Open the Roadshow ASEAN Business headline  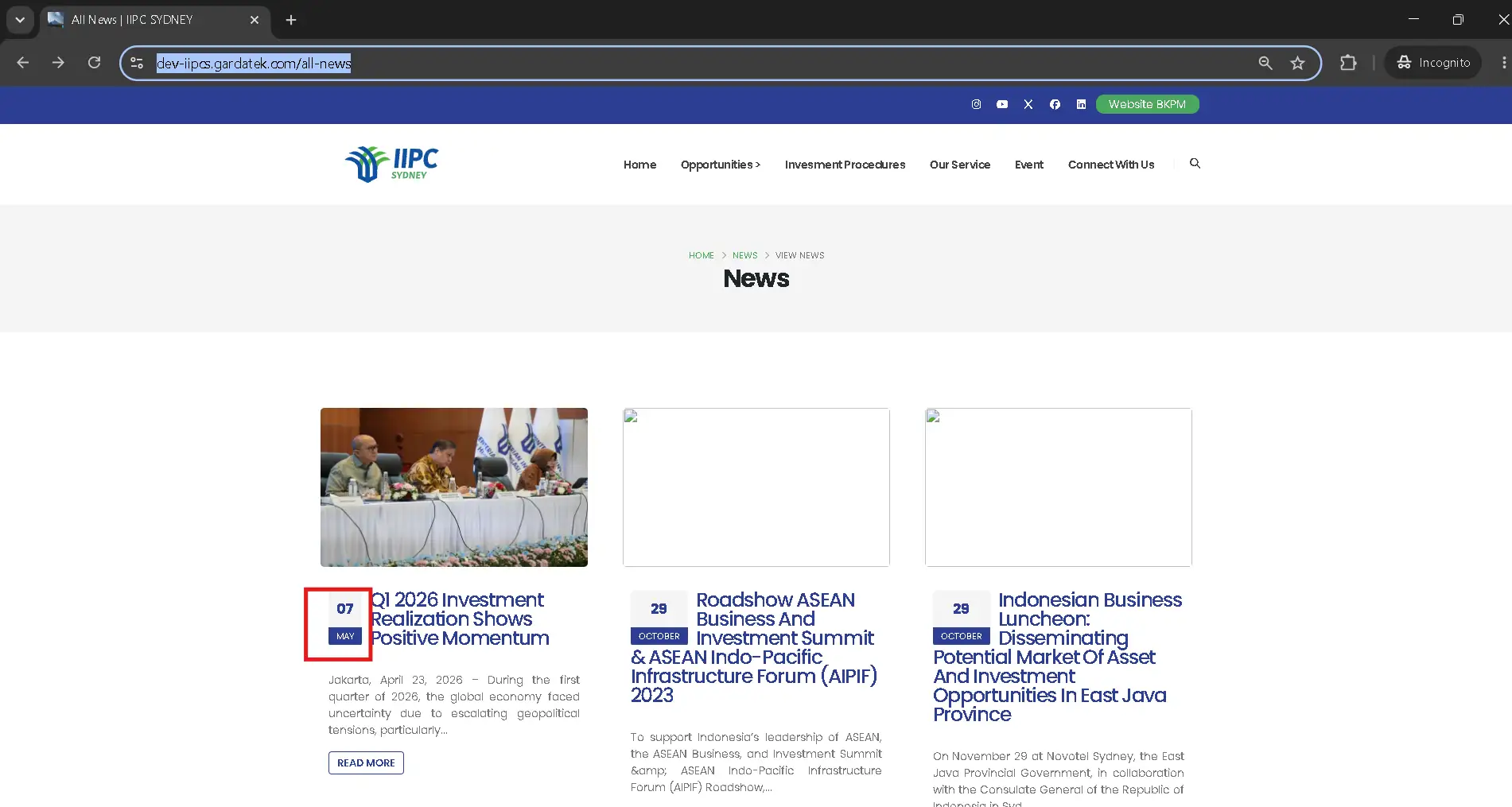pos(754,647)
